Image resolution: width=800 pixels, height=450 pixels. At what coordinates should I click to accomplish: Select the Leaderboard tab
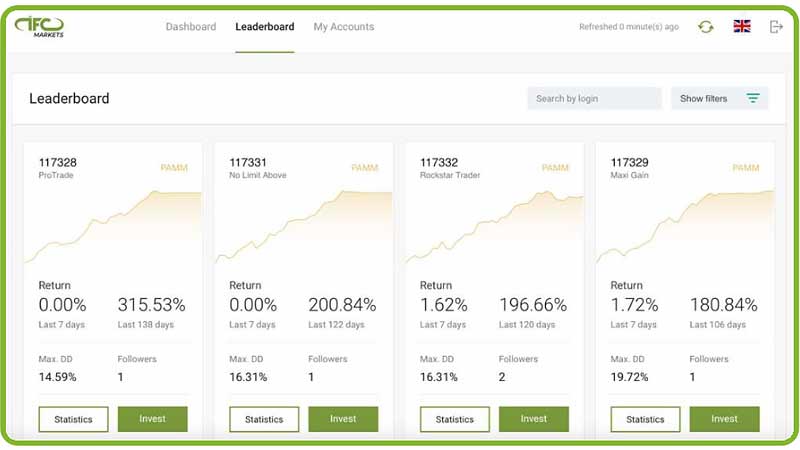(x=264, y=27)
